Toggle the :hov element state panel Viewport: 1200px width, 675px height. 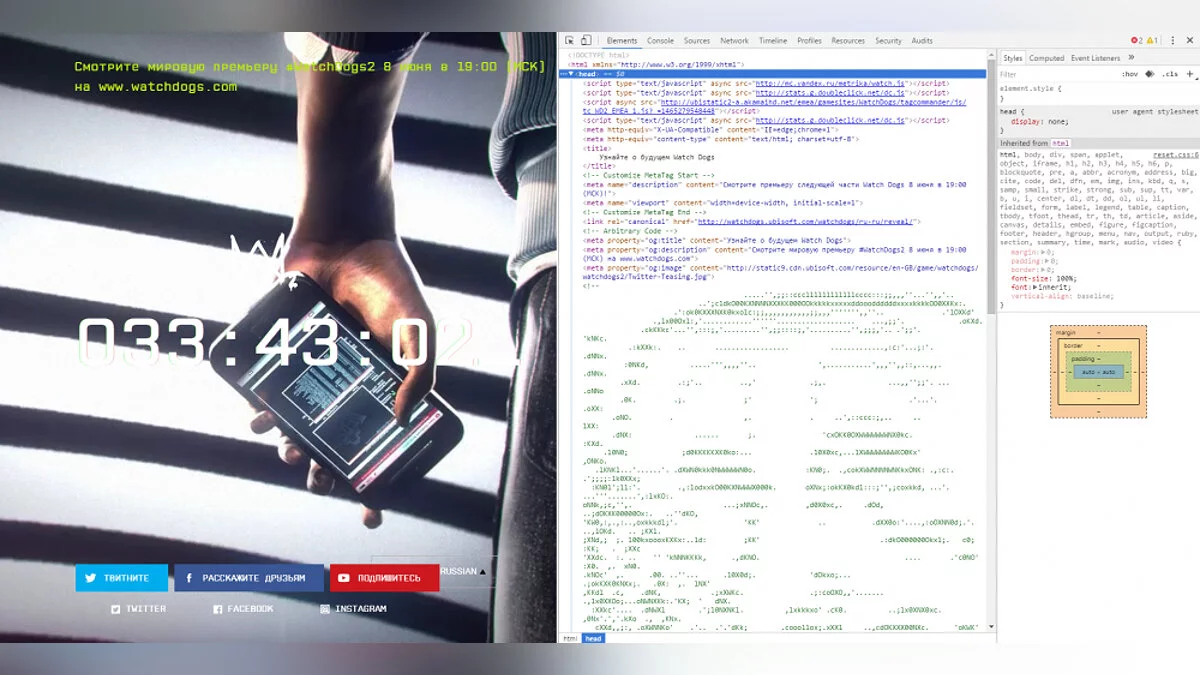(x=1130, y=74)
